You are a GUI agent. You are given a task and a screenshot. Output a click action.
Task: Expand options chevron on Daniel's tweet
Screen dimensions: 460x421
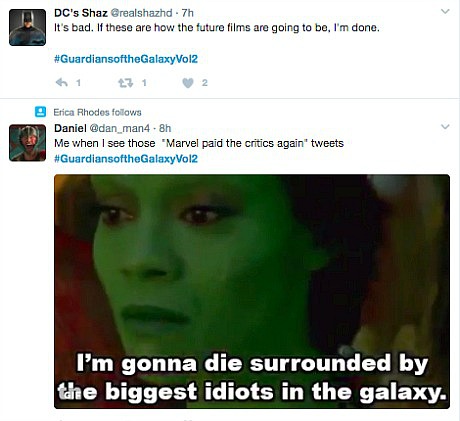[x=445, y=127]
